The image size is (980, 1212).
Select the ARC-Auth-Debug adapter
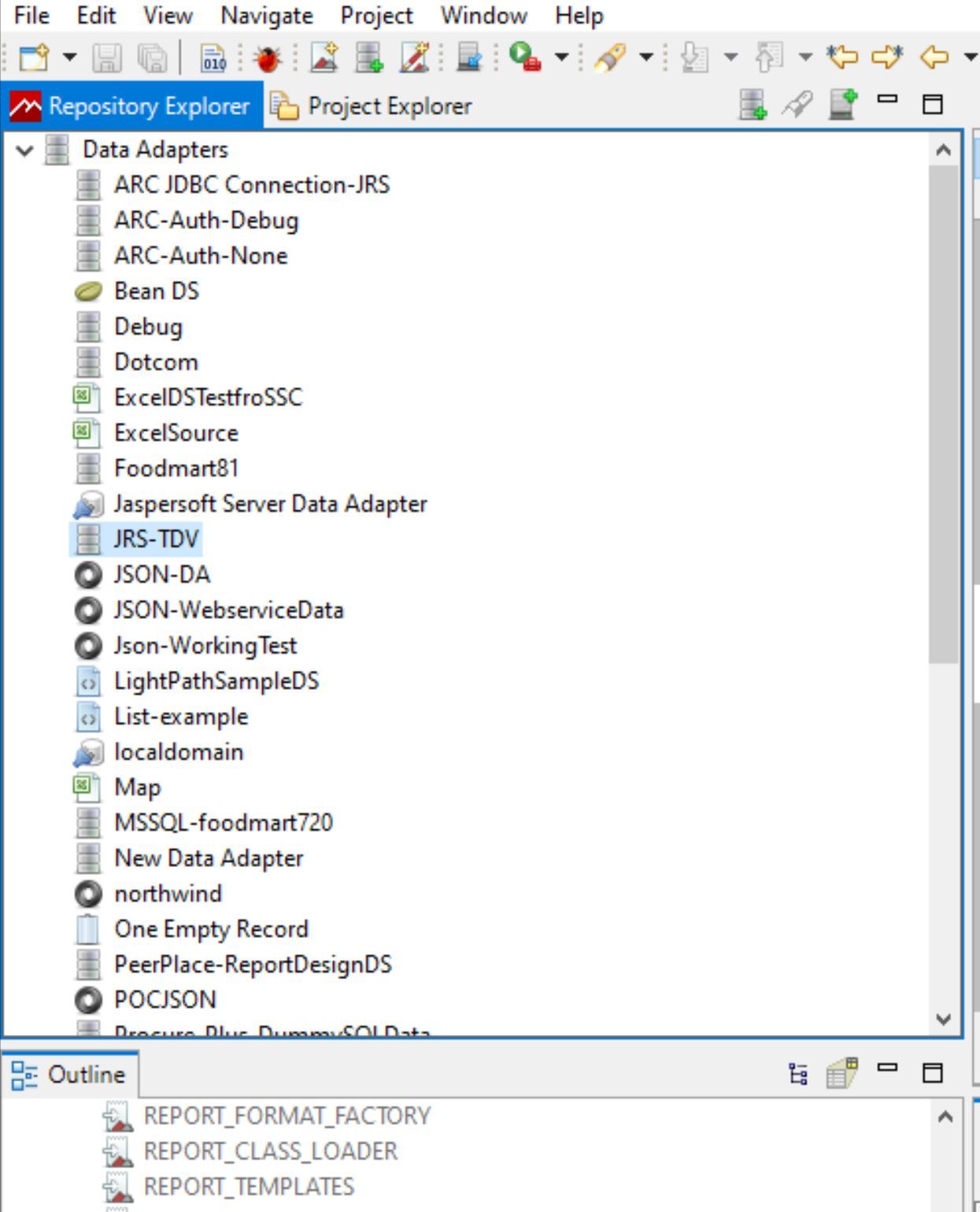click(x=206, y=221)
